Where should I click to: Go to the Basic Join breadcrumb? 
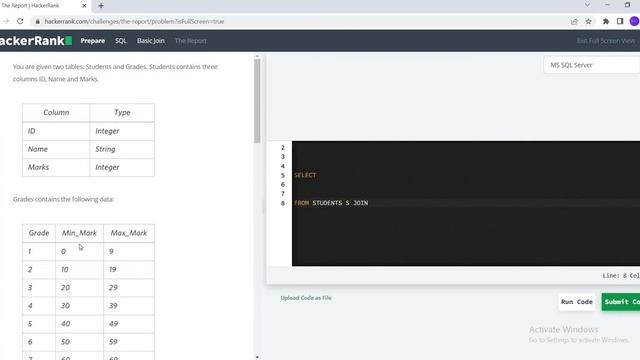click(x=151, y=41)
